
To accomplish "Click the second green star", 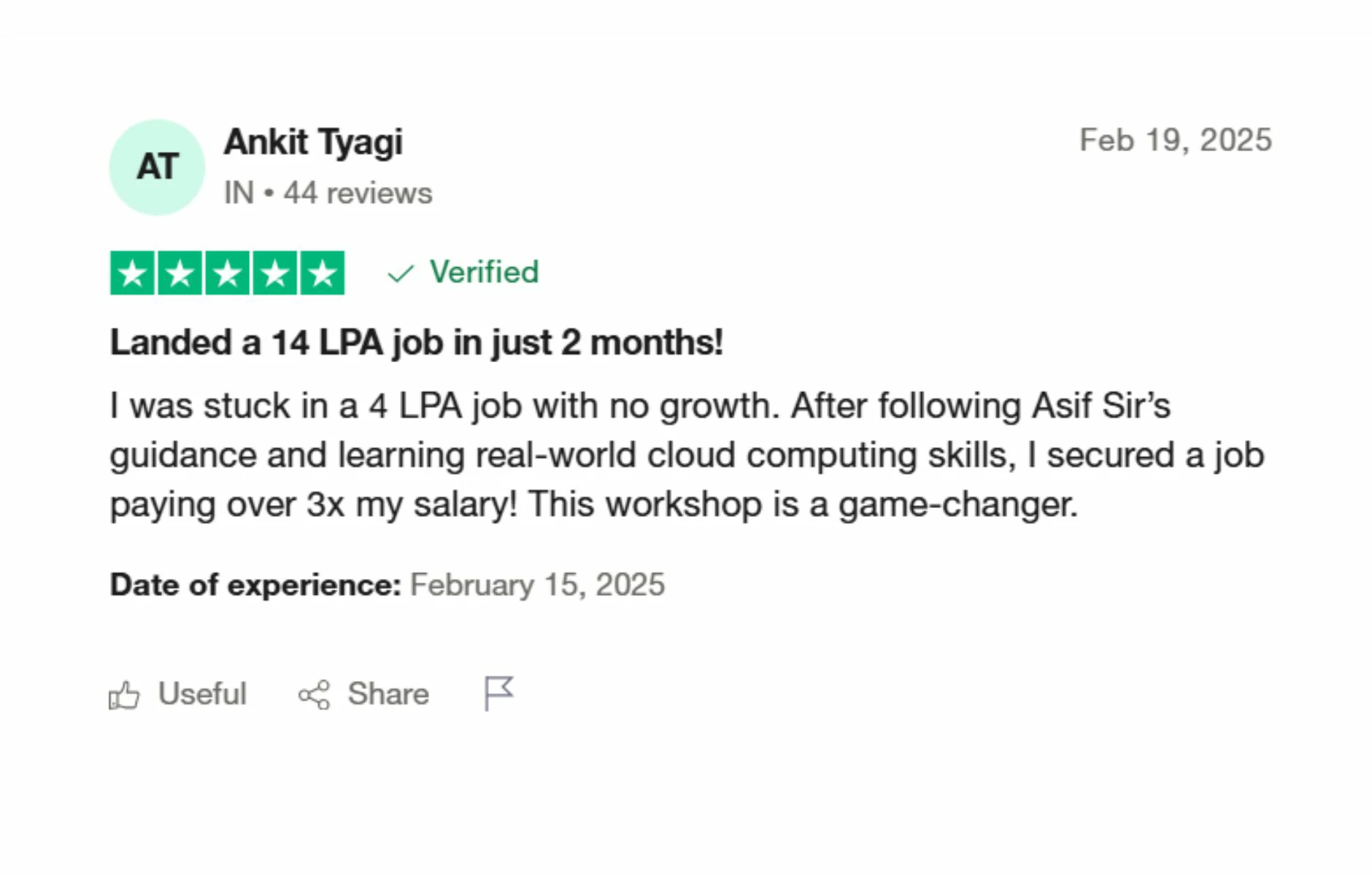I will 180,273.
